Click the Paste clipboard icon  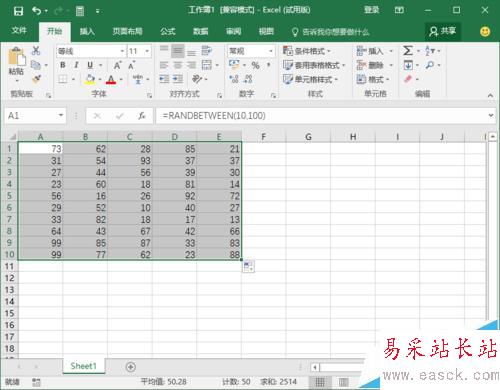tap(16, 57)
